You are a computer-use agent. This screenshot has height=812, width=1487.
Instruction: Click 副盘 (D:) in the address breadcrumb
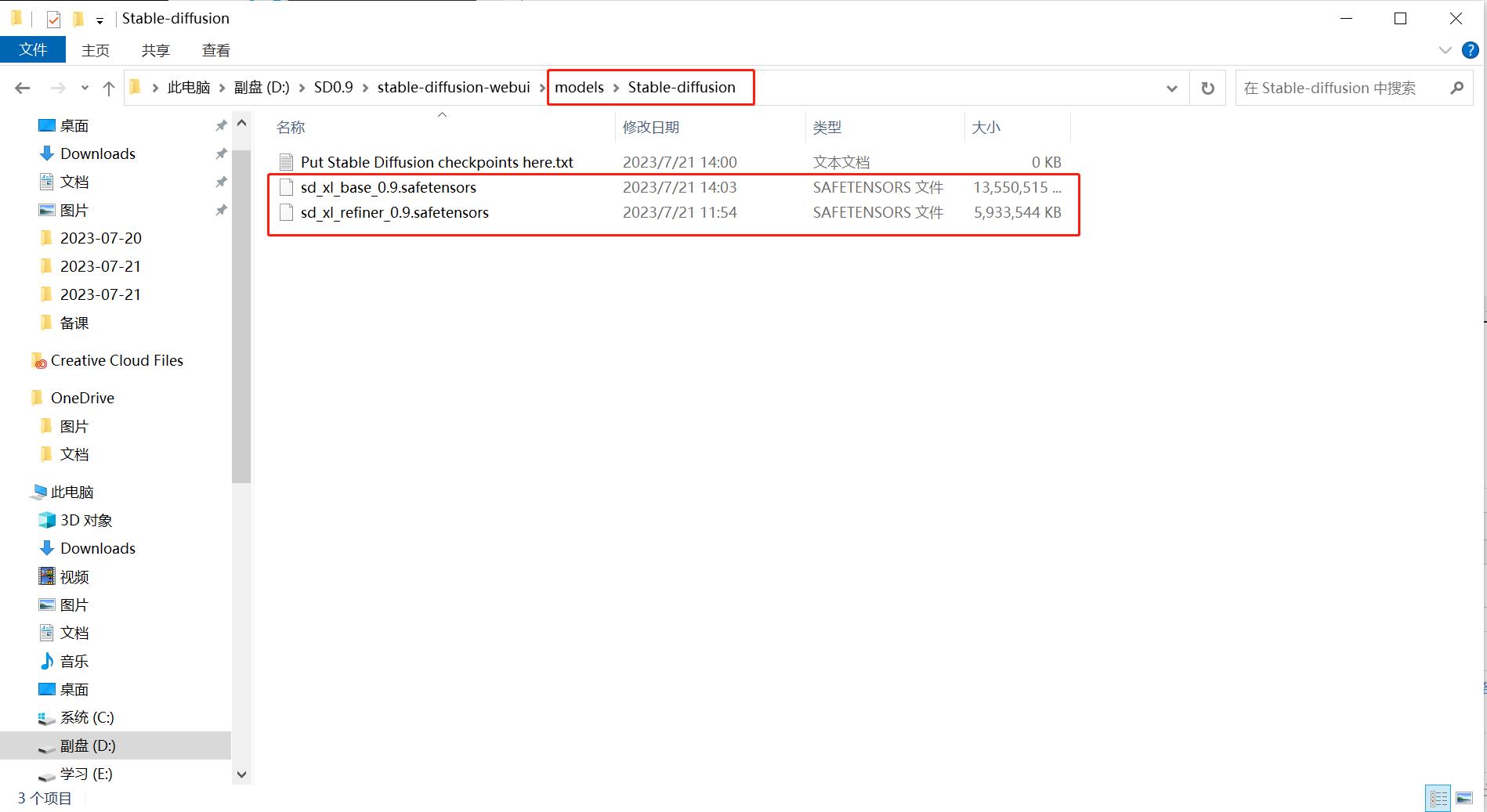(x=262, y=88)
